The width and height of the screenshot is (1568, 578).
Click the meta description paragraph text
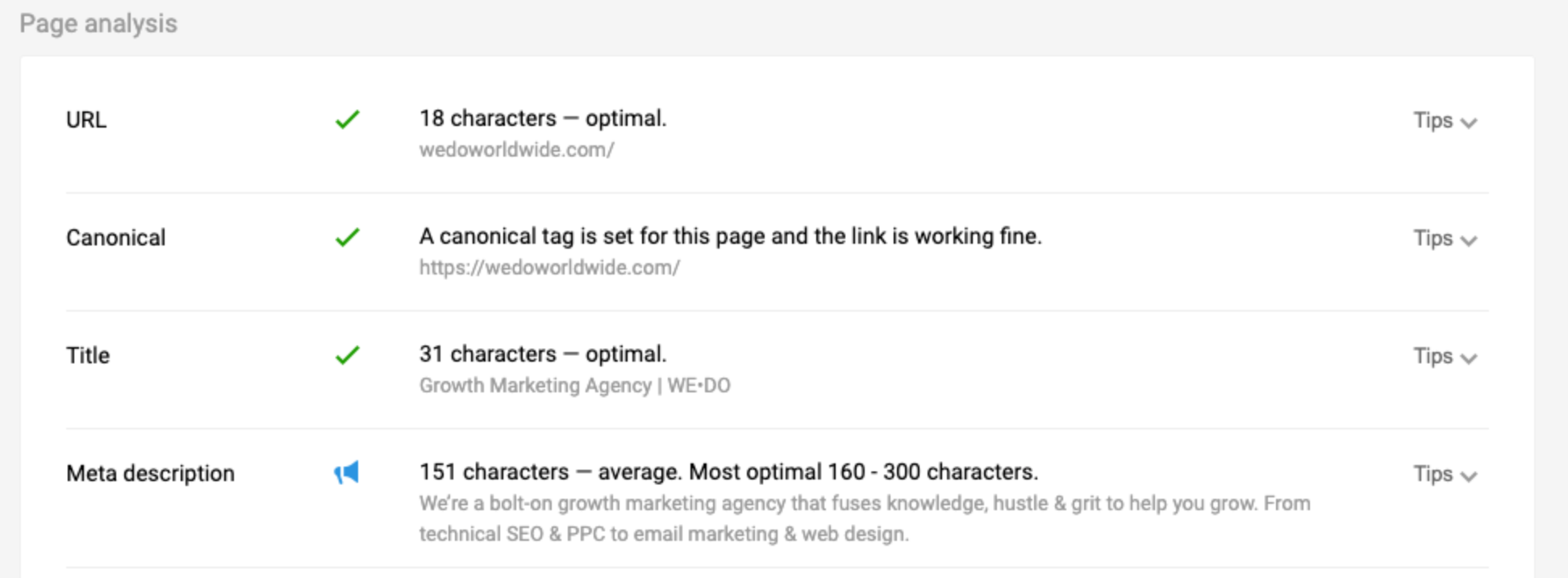[x=865, y=518]
